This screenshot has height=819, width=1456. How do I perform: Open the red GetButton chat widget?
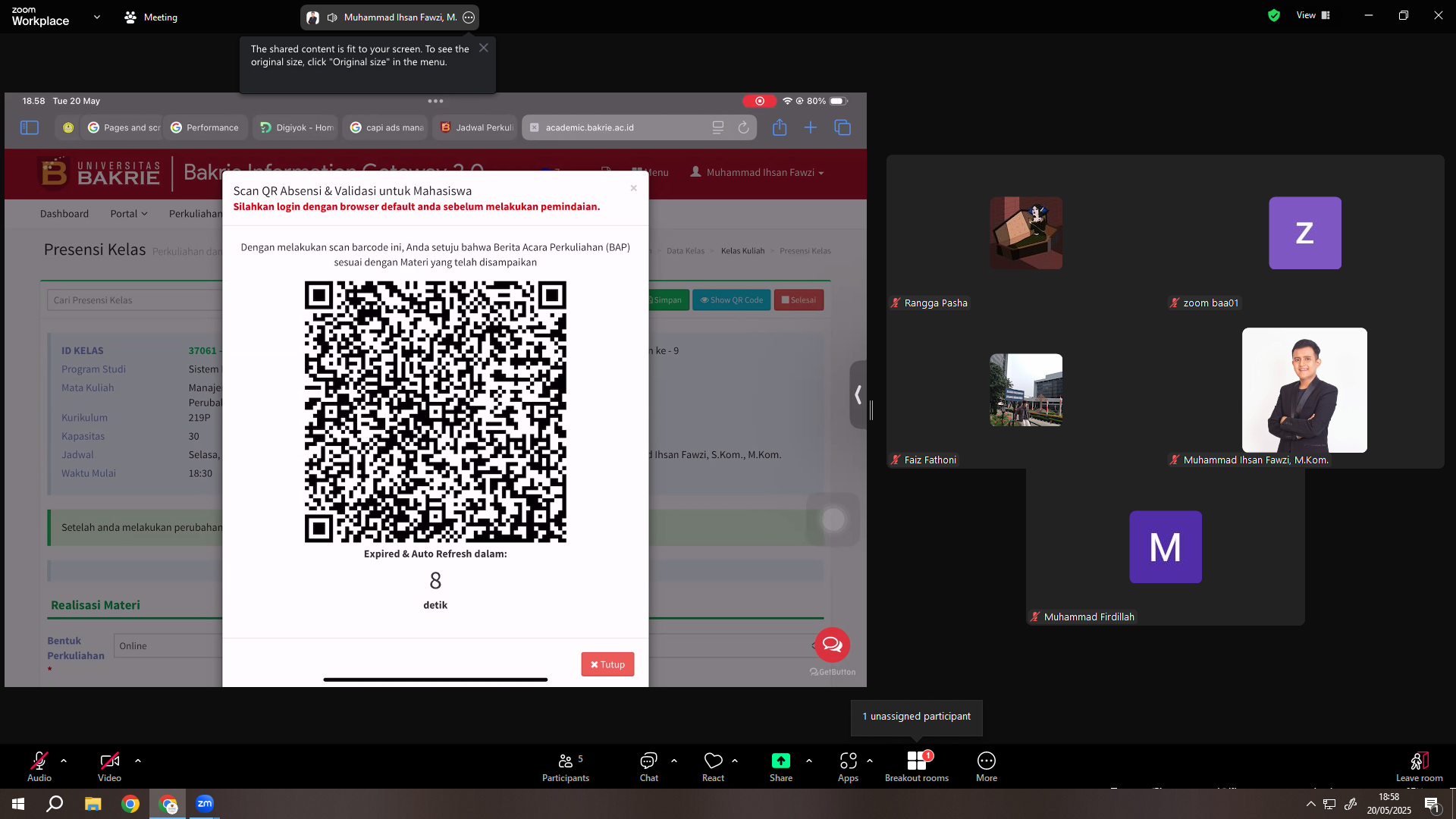(x=832, y=645)
